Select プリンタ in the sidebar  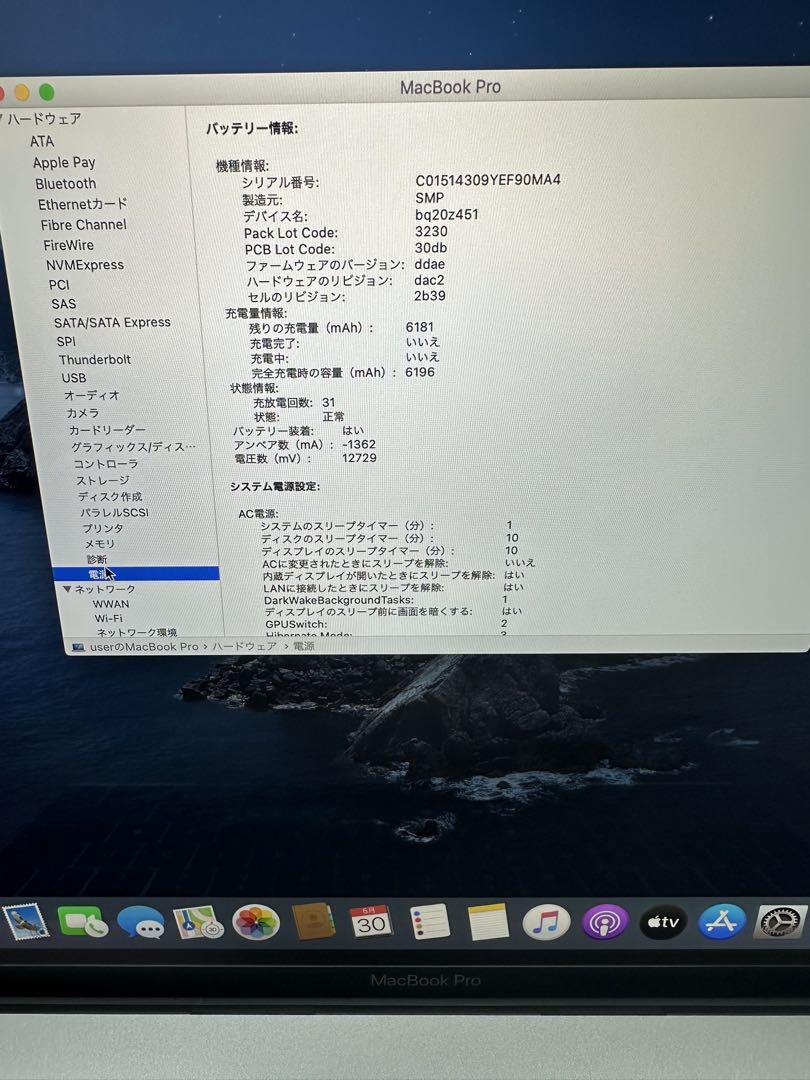click(x=103, y=528)
